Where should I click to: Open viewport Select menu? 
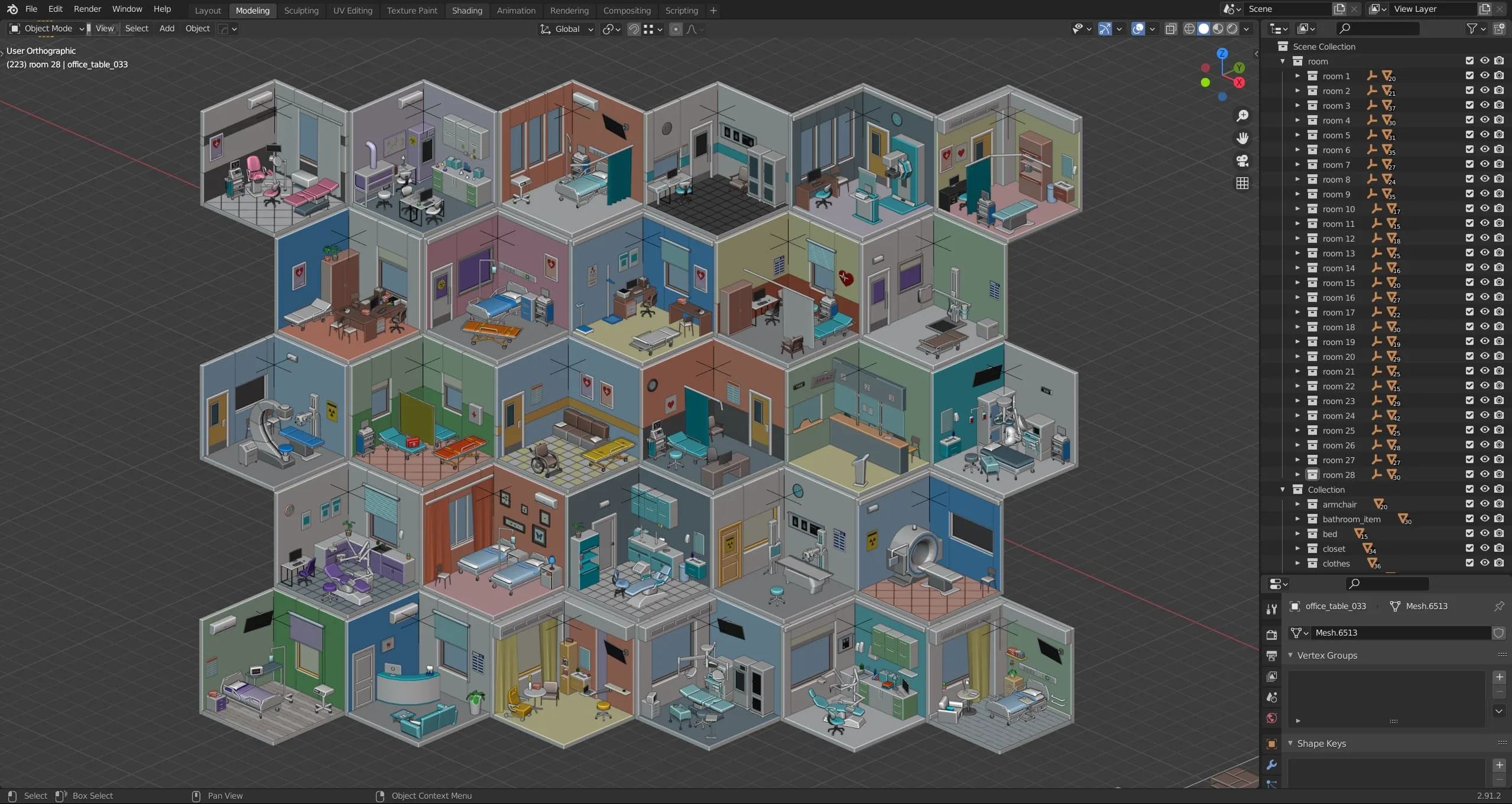[x=137, y=28]
